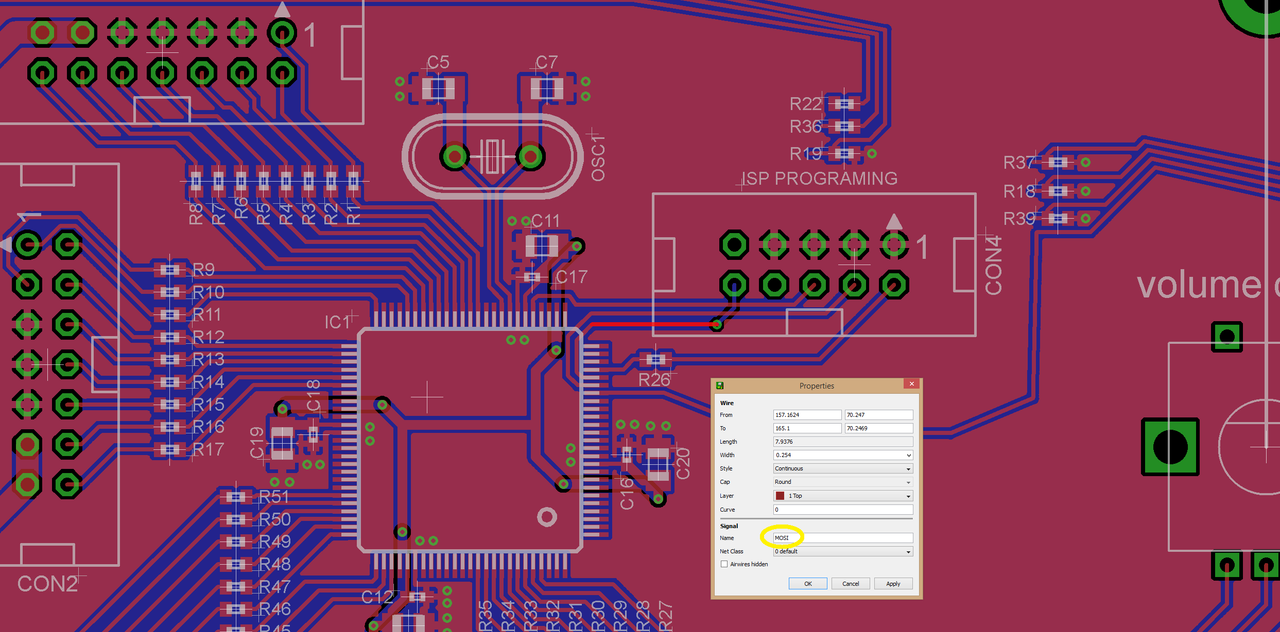Open the Width dropdown
Image resolution: width=1280 pixels, height=632 pixels.
[x=843, y=455]
